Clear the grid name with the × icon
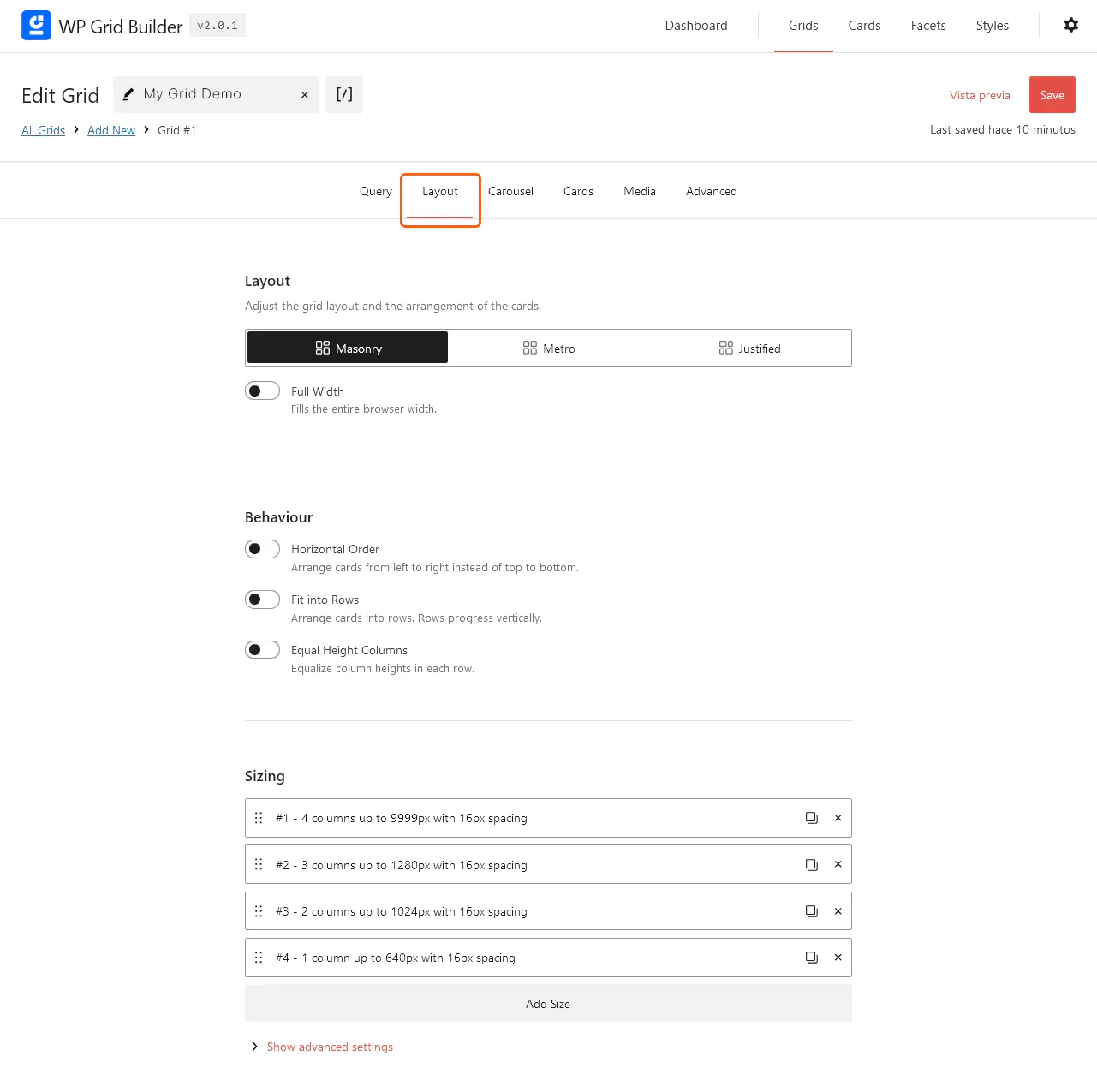The height and width of the screenshot is (1092, 1097). pos(304,94)
